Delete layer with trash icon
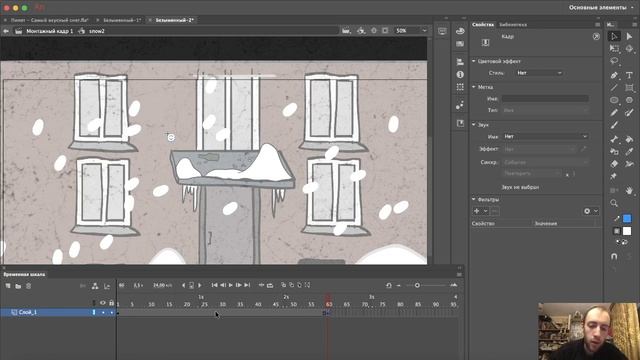The image size is (640, 360). click(x=29, y=286)
